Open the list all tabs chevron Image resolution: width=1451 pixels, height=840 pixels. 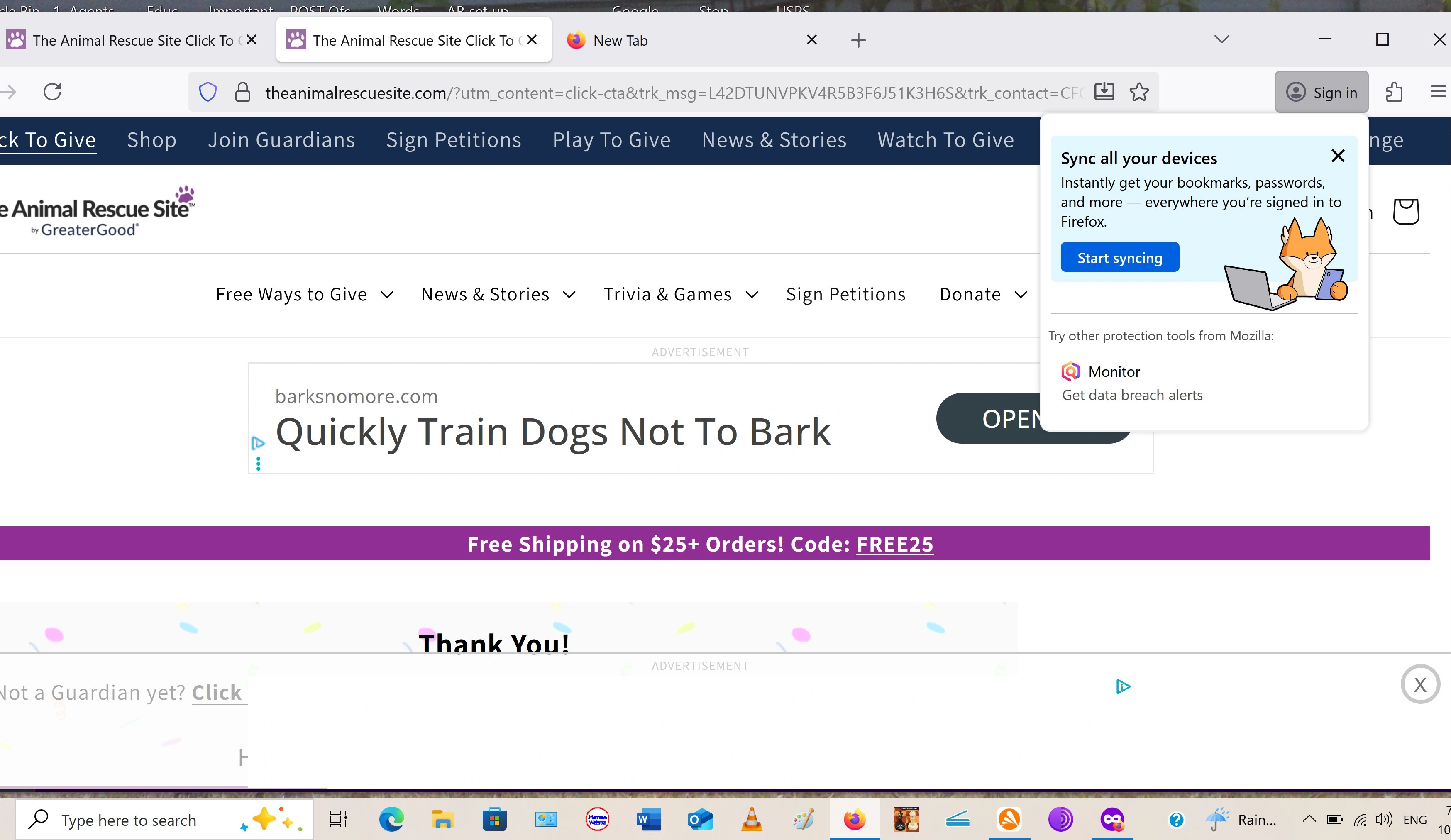tap(1221, 39)
